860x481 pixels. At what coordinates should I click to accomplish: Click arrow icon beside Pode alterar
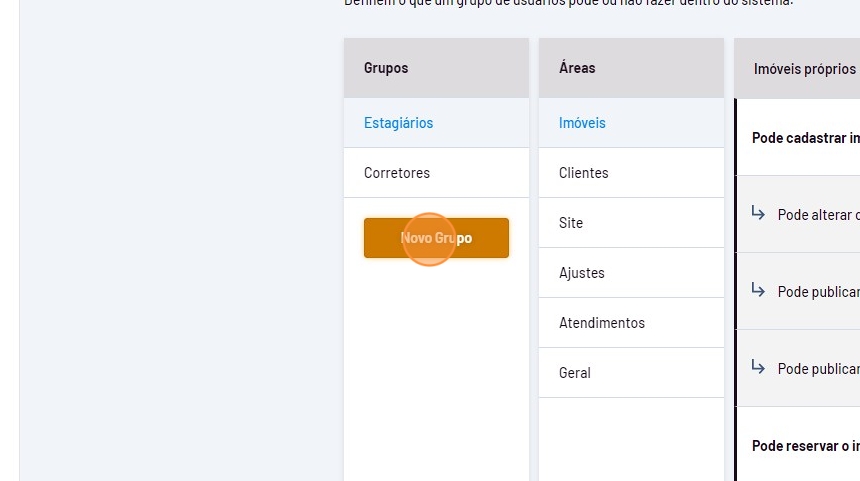click(758, 214)
